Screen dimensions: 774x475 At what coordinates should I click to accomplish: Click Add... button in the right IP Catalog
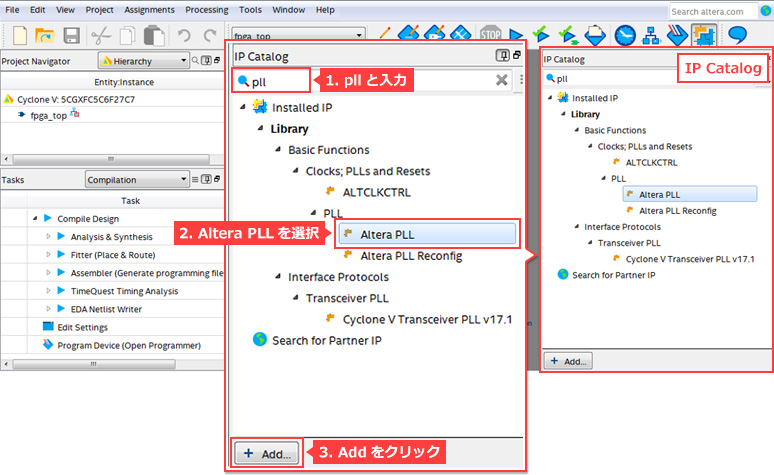[x=568, y=361]
